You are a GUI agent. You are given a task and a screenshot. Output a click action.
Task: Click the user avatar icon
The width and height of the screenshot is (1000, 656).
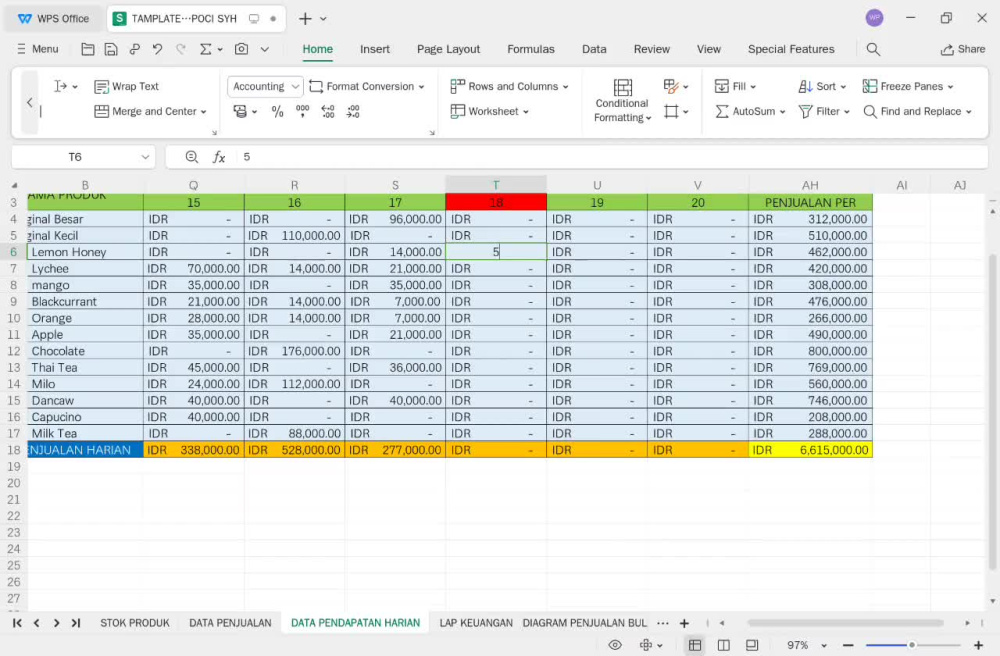(x=874, y=18)
